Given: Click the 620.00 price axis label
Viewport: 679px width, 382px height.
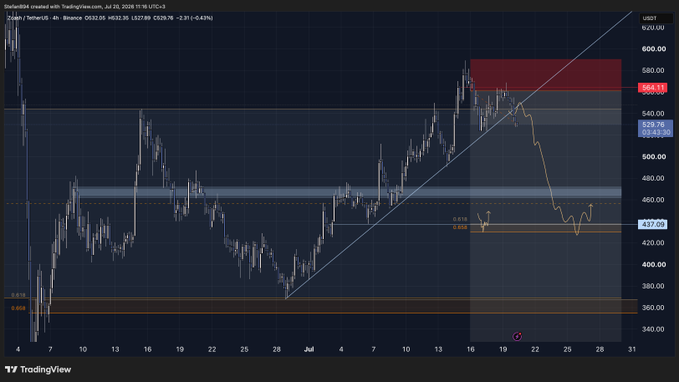Looking at the screenshot, I should click(653, 28).
